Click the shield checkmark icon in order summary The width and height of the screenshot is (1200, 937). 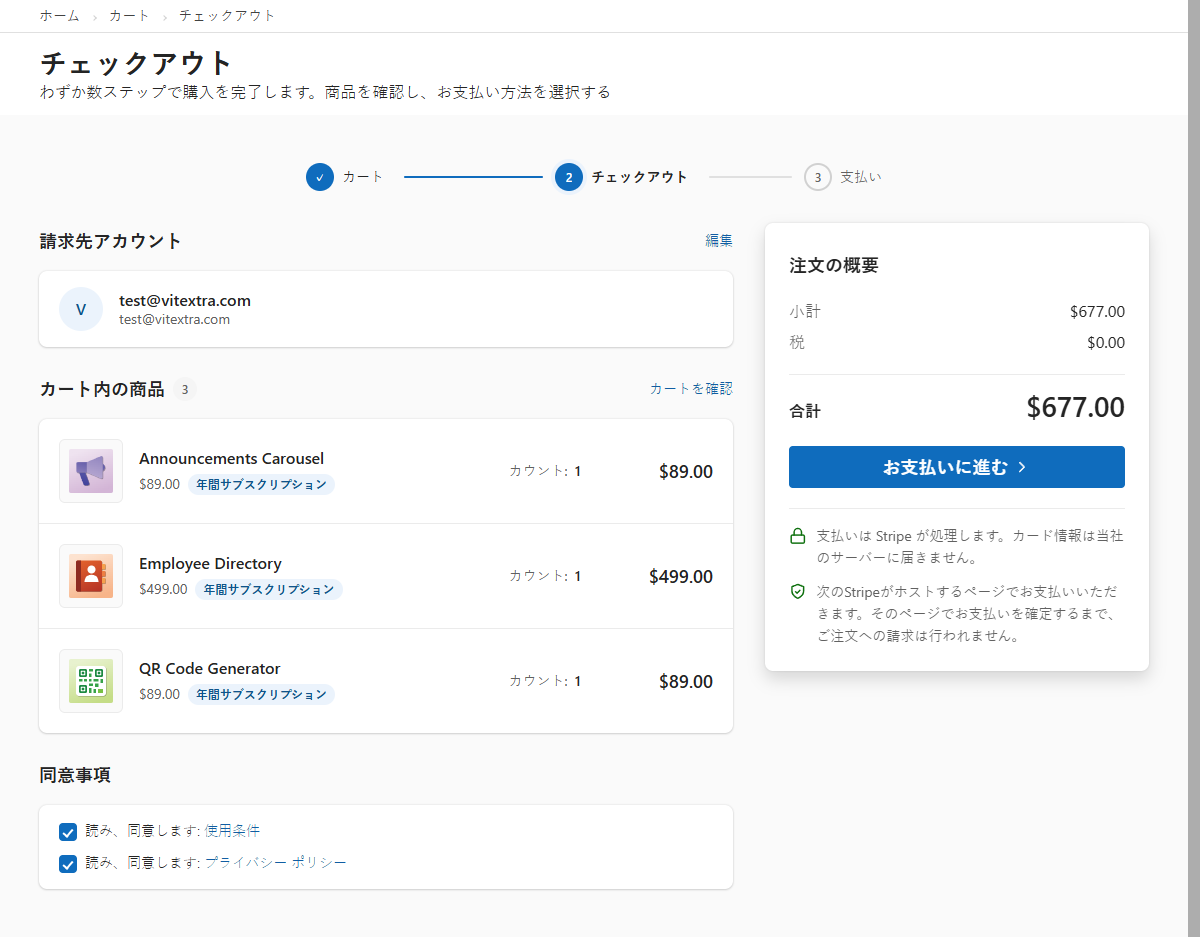tap(798, 592)
